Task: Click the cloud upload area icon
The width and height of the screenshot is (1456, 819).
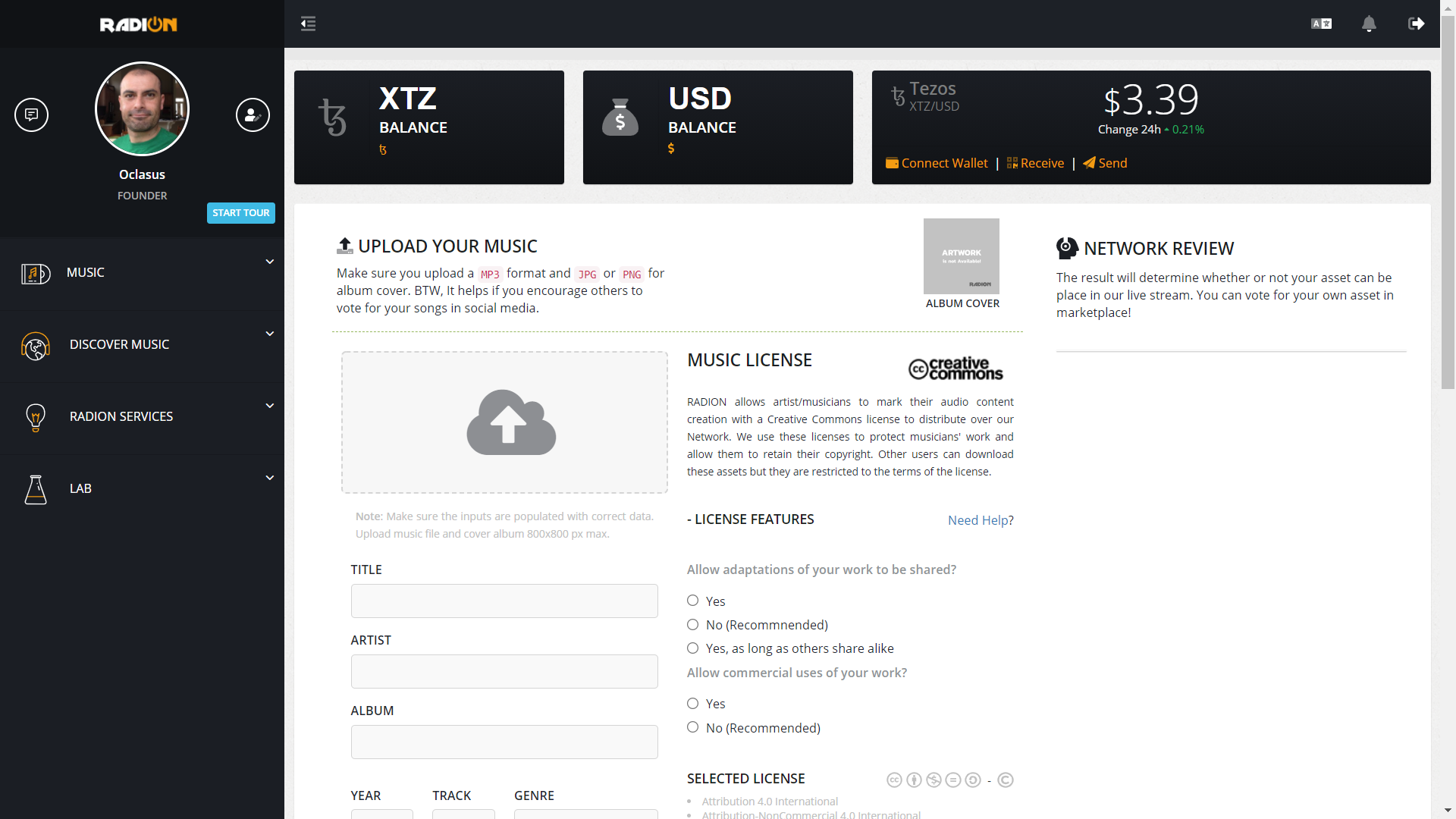Action: [x=511, y=422]
